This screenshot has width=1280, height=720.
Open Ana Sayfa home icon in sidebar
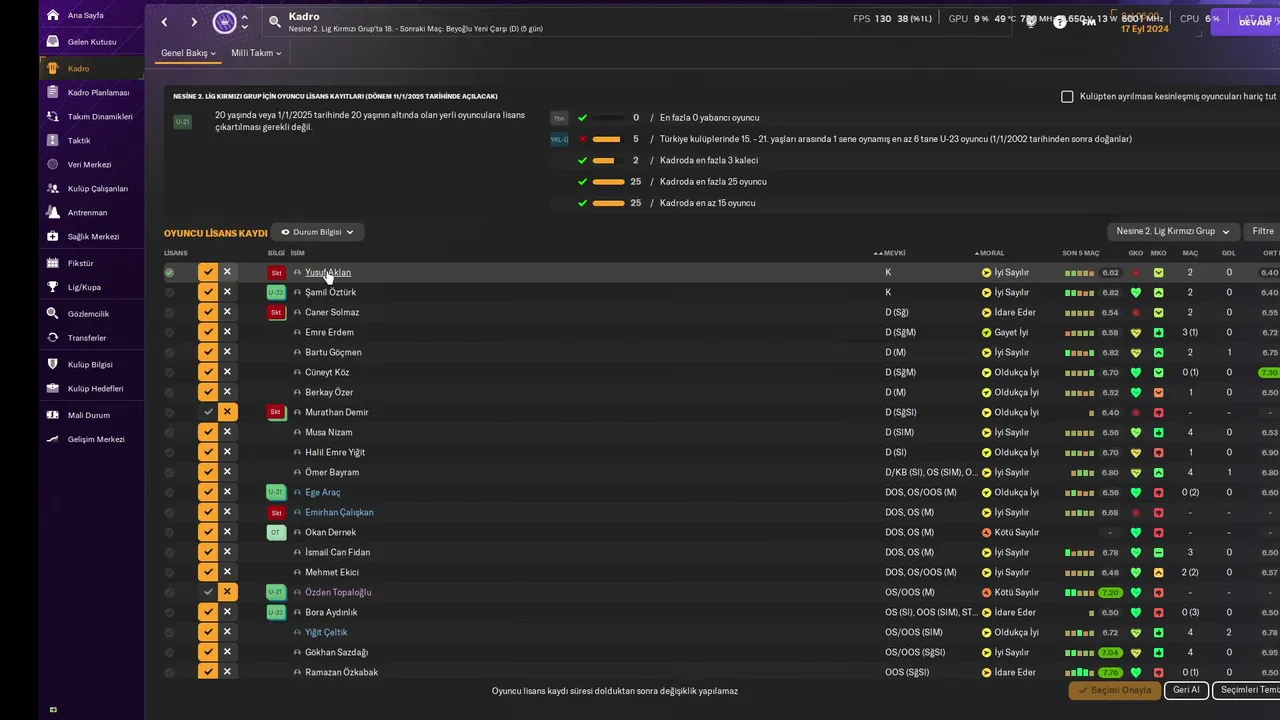[x=52, y=16]
